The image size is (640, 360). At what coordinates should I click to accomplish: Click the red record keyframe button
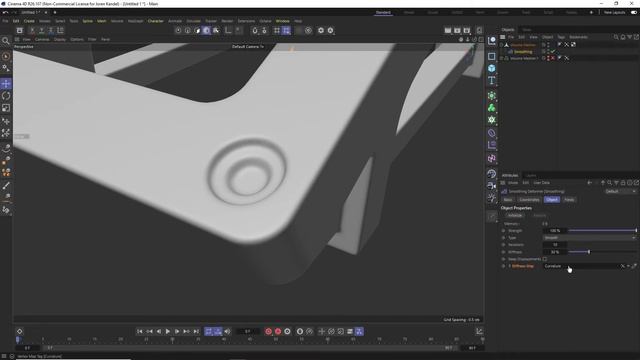pos(269,331)
